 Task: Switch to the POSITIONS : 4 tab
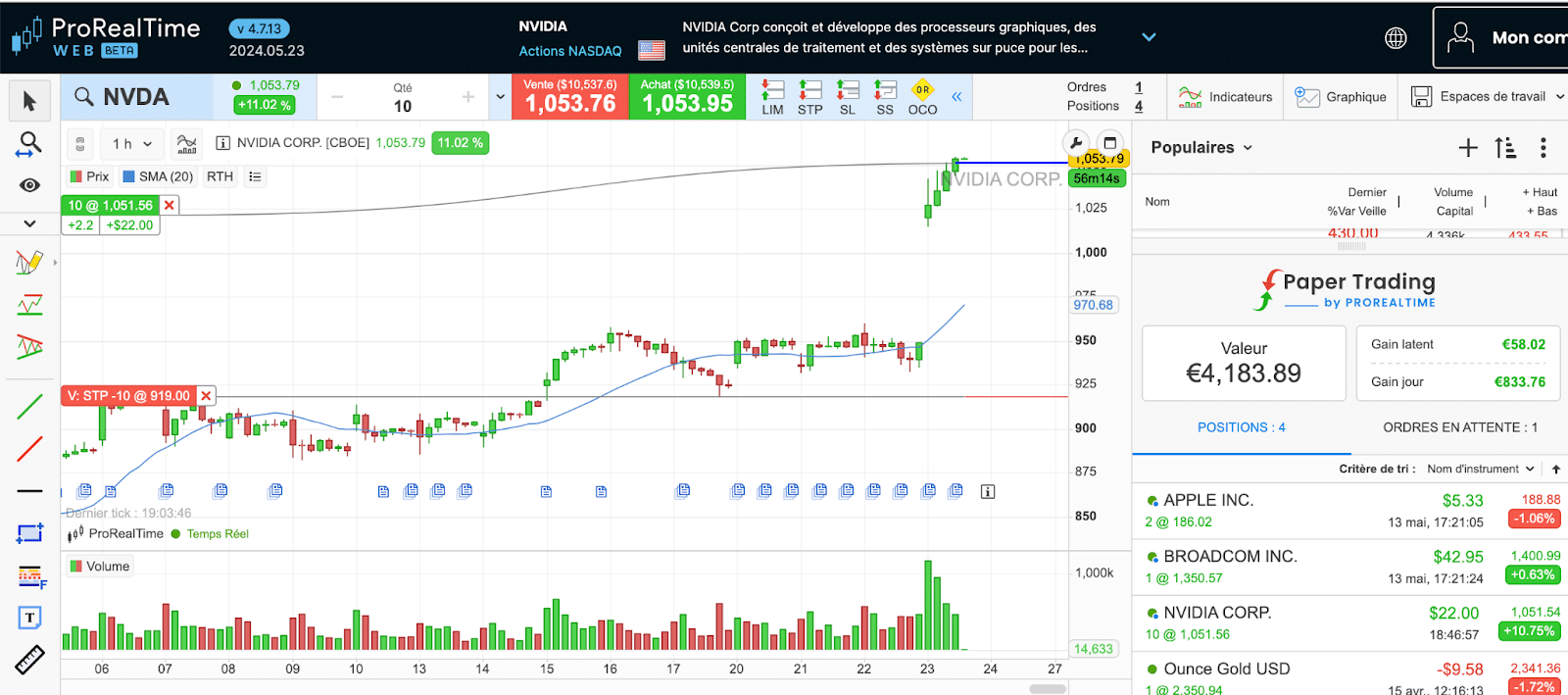pos(1242,427)
